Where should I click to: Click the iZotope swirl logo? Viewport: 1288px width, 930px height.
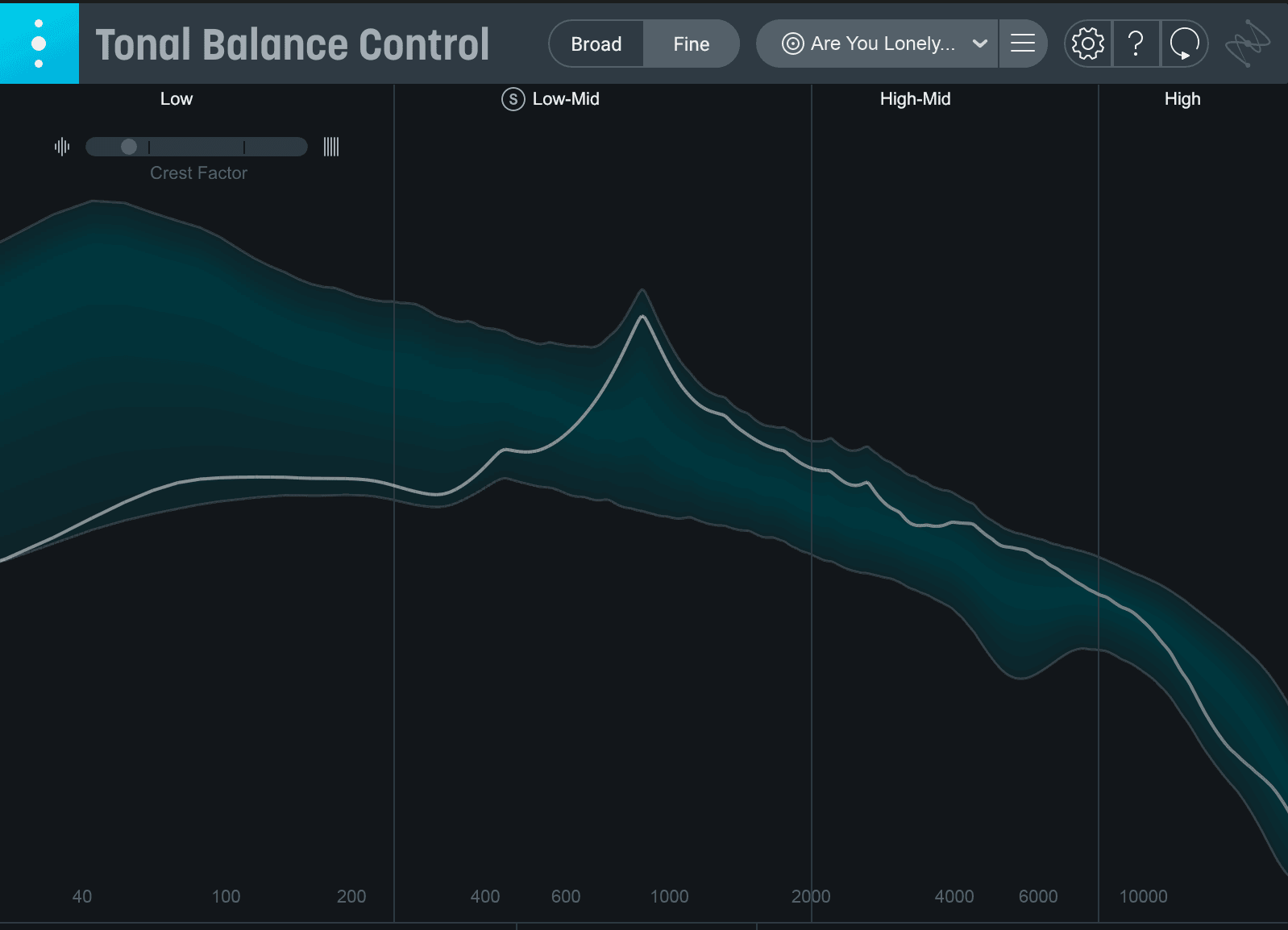point(1248,44)
